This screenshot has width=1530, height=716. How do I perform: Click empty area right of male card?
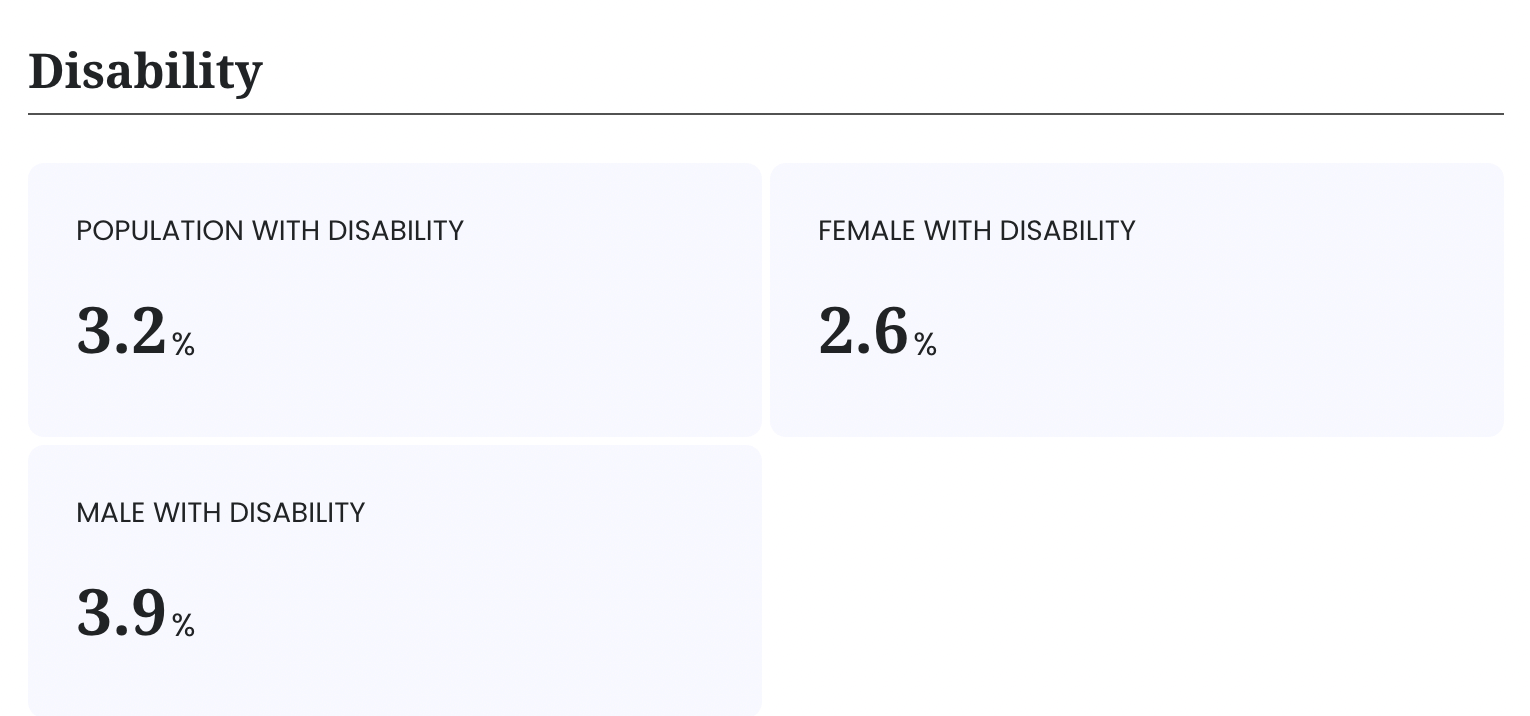(1137, 581)
